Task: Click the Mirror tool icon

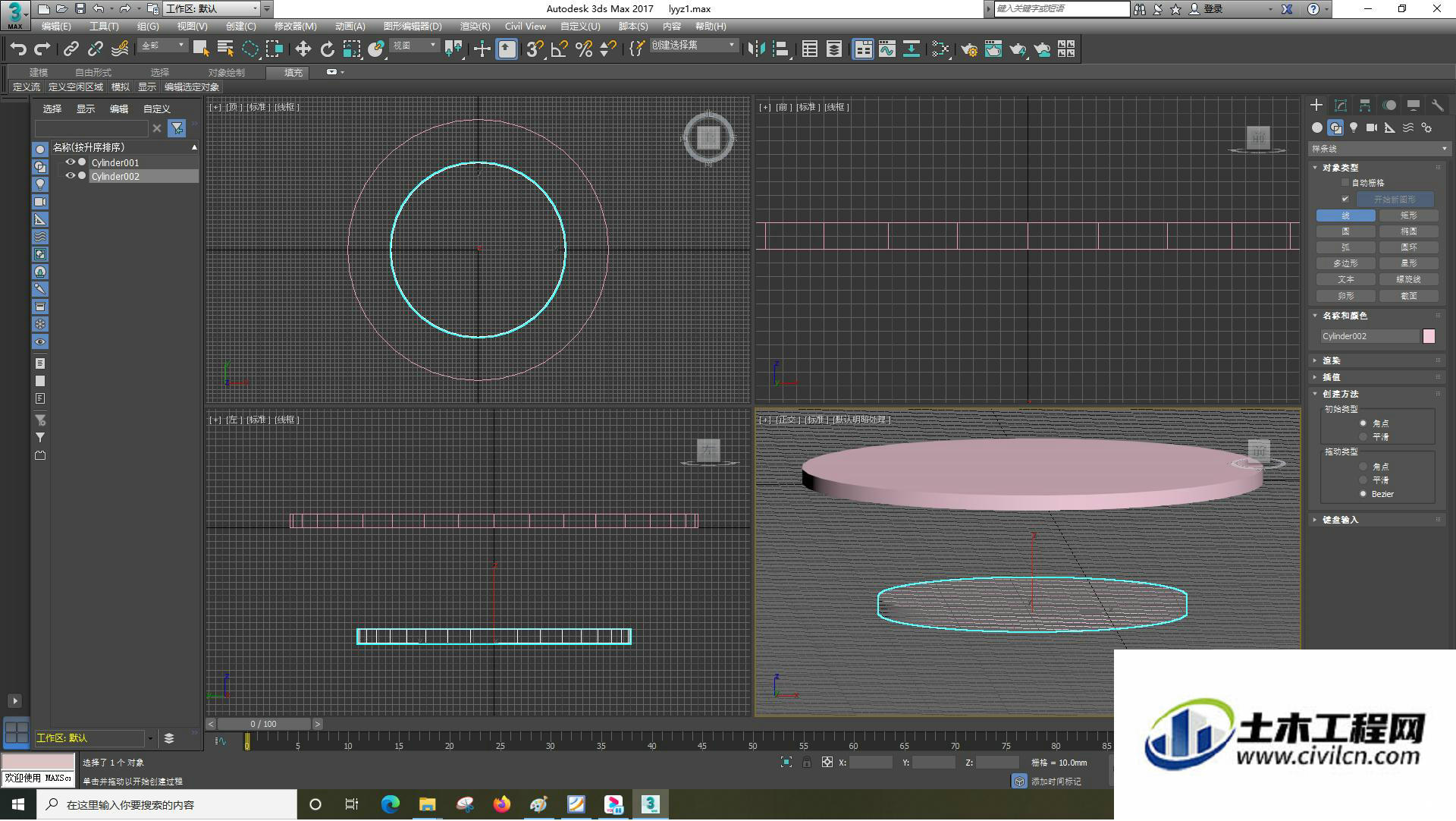Action: tap(756, 49)
